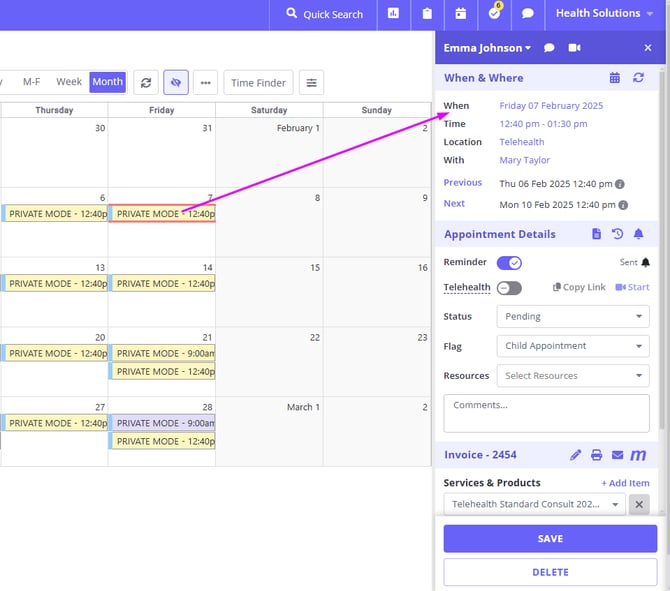Screen dimensions: 670x591
Task: Switch calendar to Week view
Action: tap(69, 82)
